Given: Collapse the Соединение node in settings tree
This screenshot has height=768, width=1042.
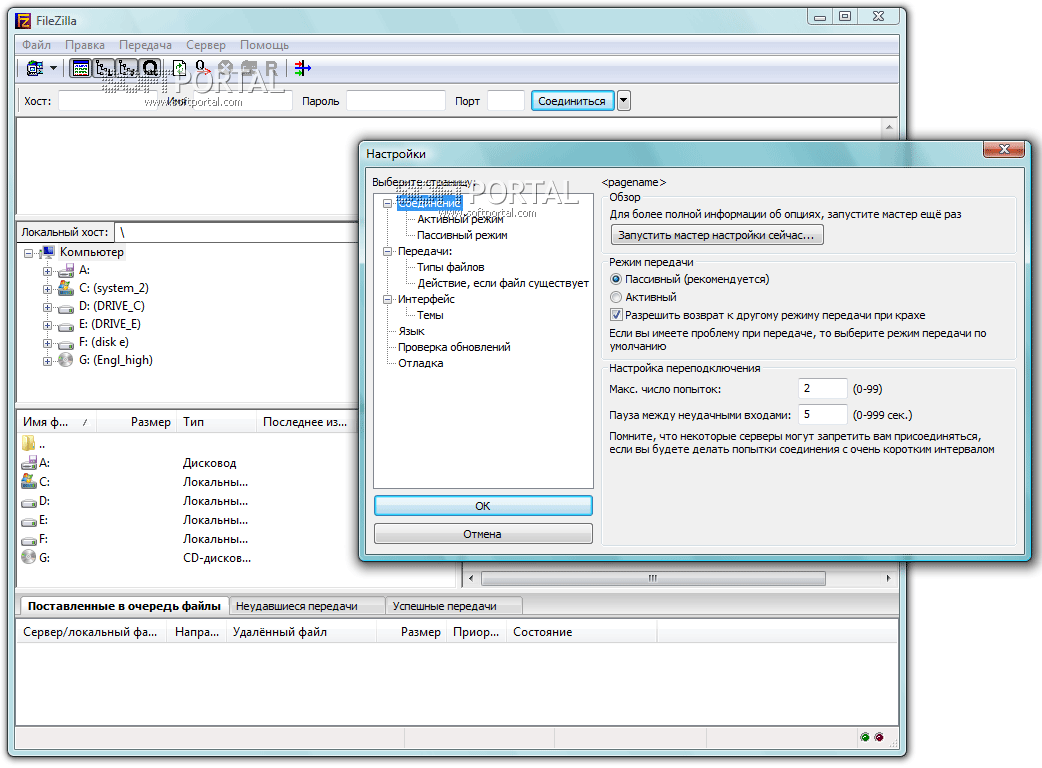Looking at the screenshot, I should [x=387, y=203].
